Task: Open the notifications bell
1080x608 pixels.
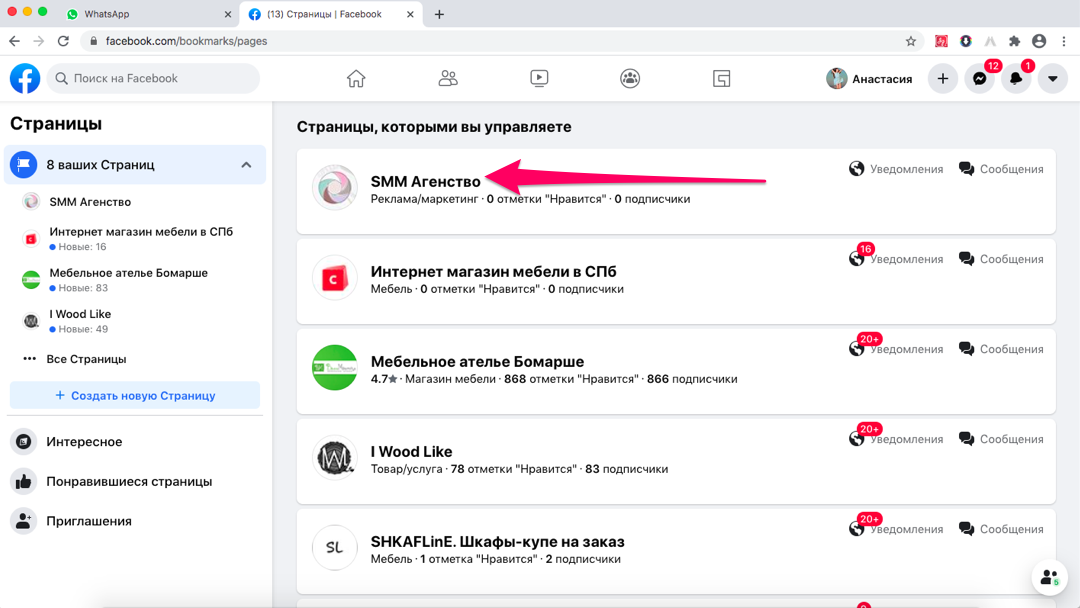Action: click(1016, 78)
